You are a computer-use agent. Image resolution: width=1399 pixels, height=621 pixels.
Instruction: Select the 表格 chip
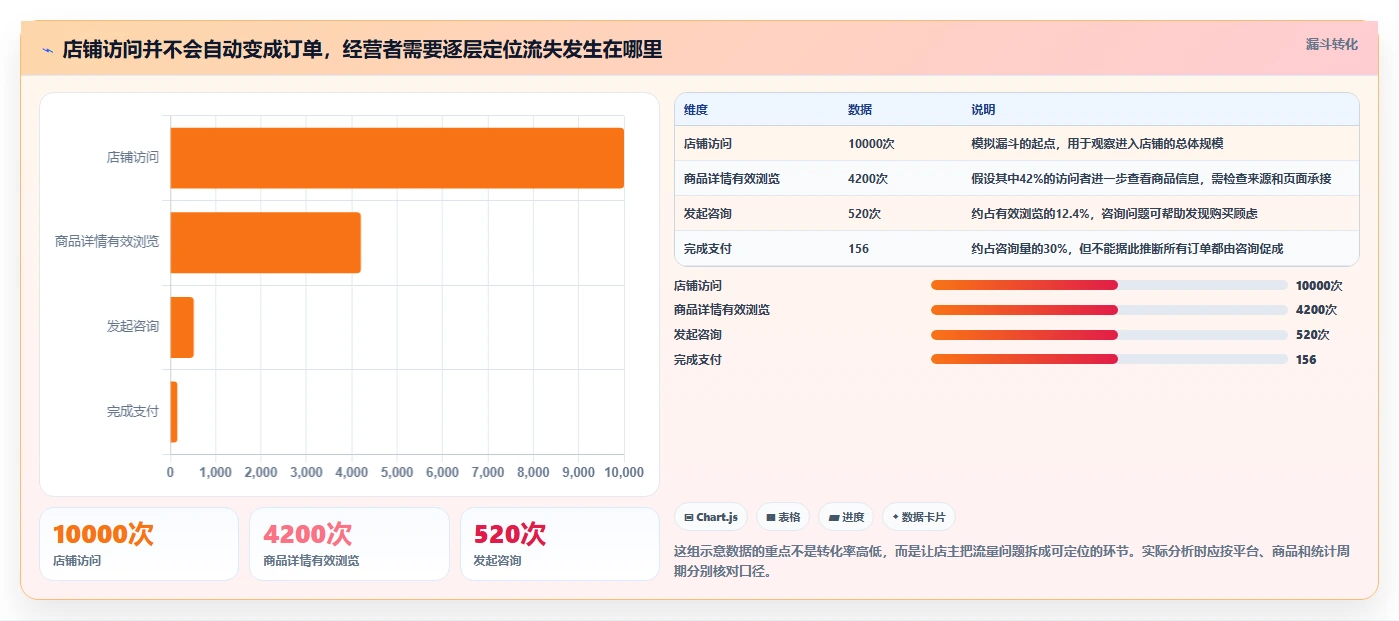click(x=783, y=517)
